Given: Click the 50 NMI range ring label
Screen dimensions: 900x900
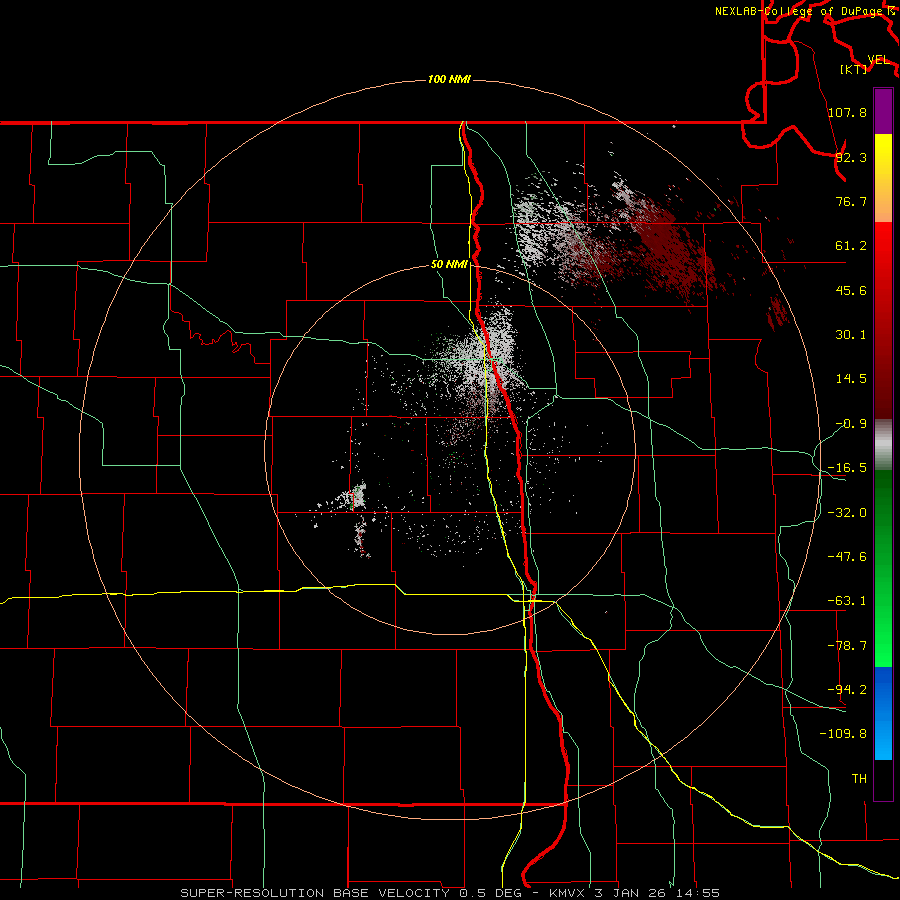Looking at the screenshot, I should [x=449, y=265].
